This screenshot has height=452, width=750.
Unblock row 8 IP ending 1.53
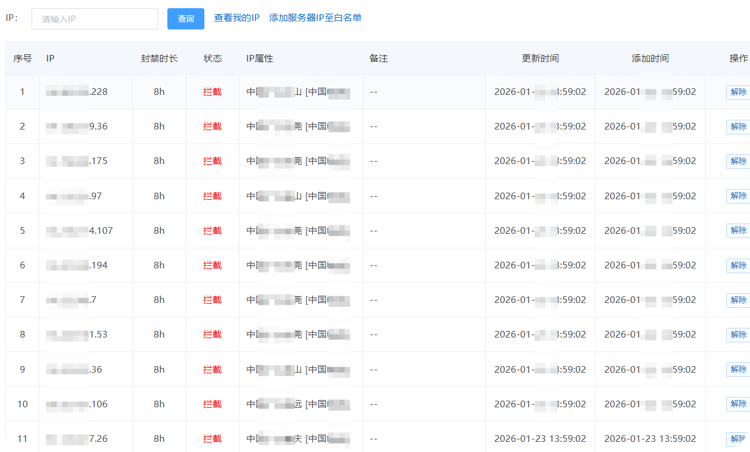click(x=737, y=335)
